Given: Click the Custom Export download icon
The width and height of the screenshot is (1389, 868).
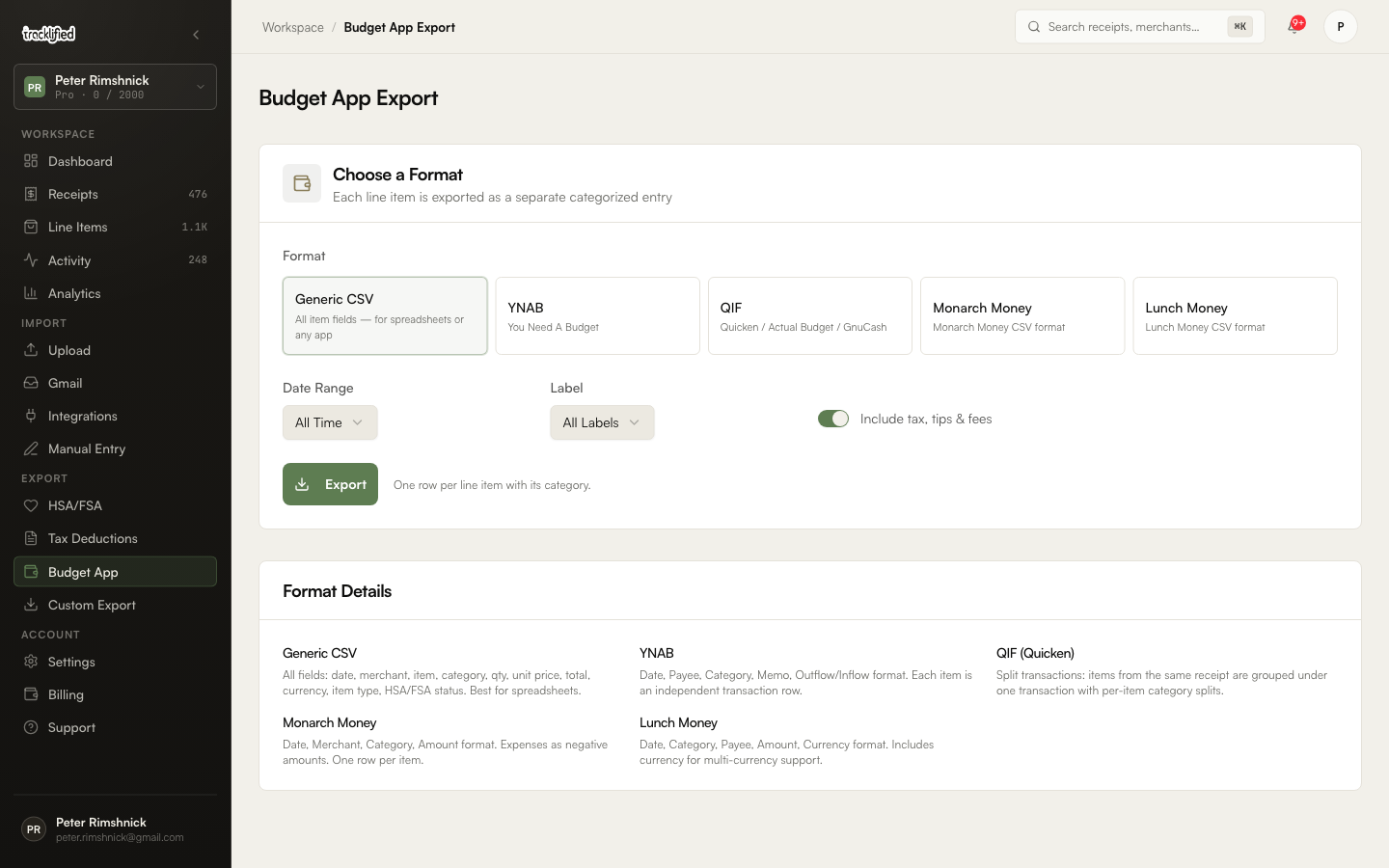Looking at the screenshot, I should [31, 605].
